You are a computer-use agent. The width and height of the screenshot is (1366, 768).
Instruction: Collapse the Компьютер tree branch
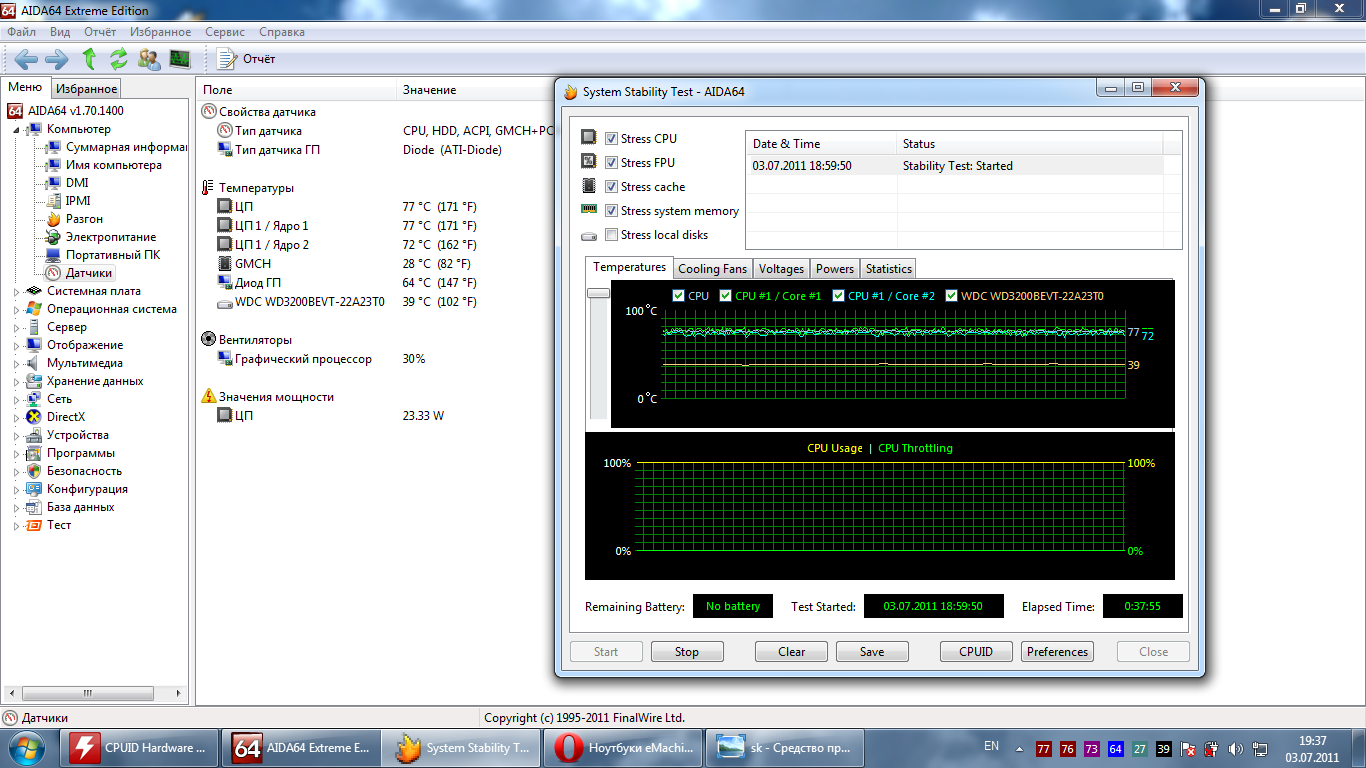point(16,129)
